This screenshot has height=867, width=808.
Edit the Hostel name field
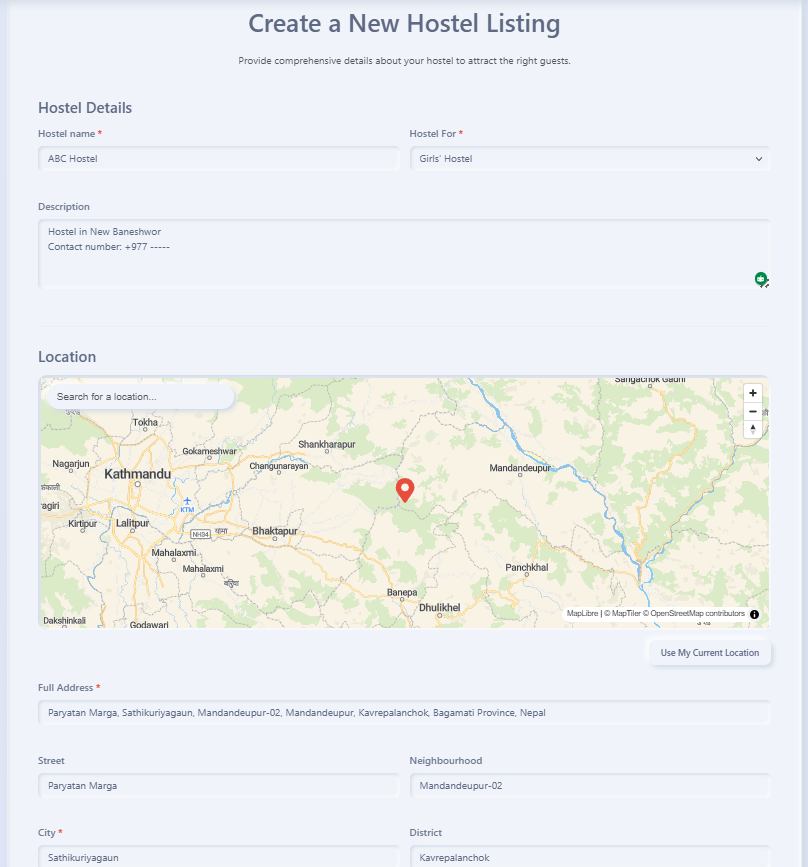point(218,158)
